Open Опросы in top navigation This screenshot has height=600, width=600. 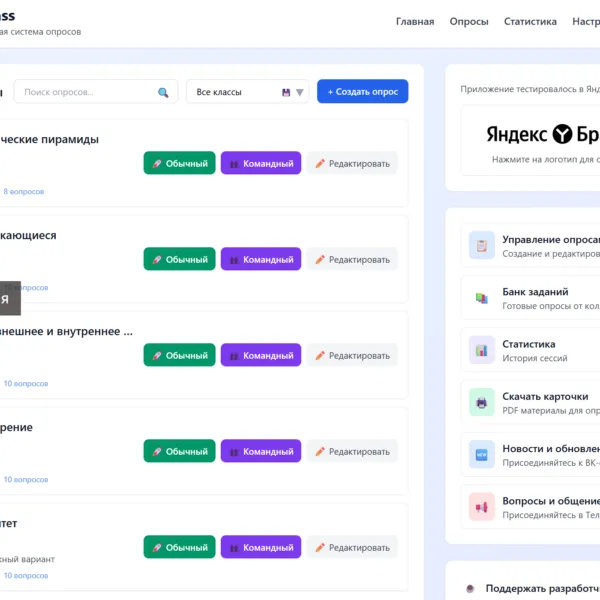[469, 21]
